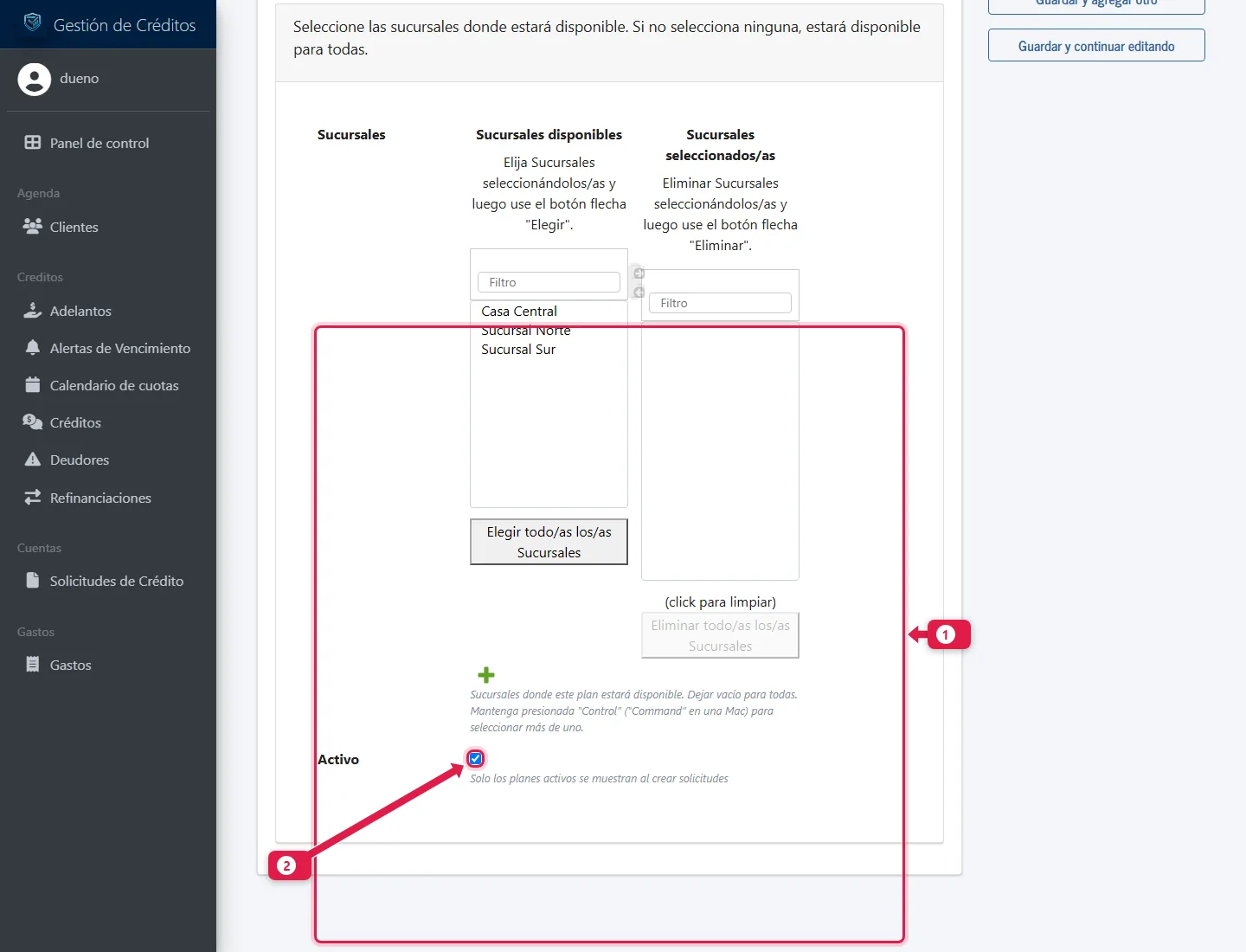The height and width of the screenshot is (952, 1246).
Task: Focus the Filtro field under Sucursales seleccionados/as
Action: (x=720, y=303)
